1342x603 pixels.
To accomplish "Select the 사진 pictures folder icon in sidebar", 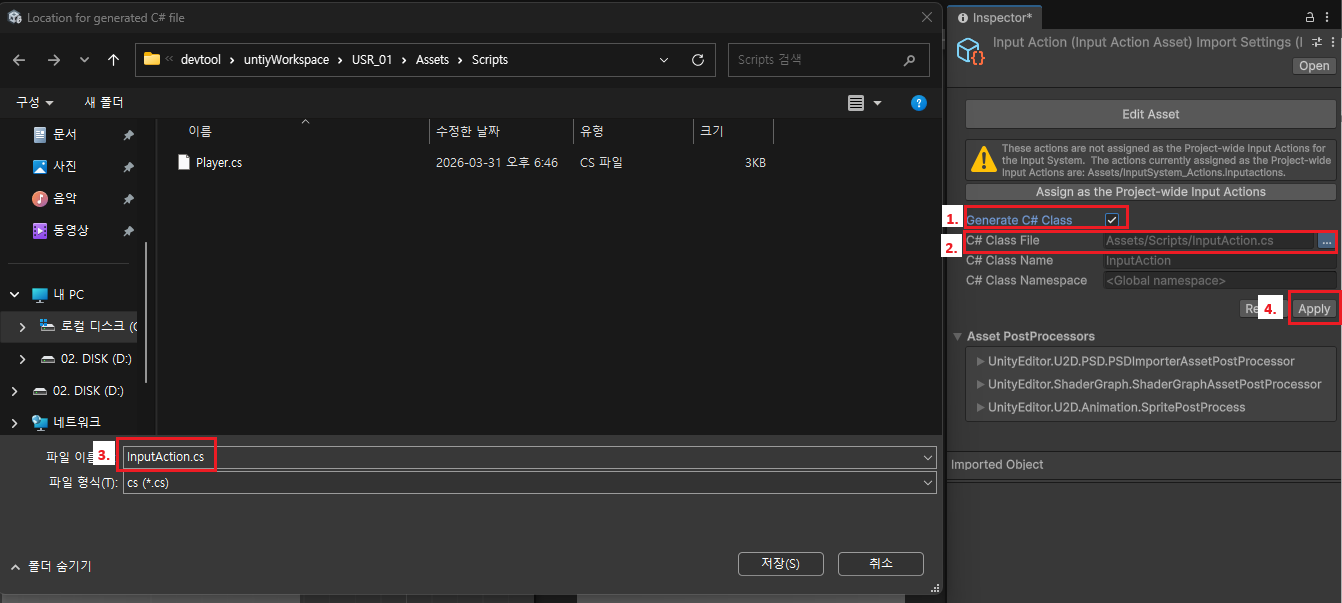I will pyautogui.click(x=40, y=166).
